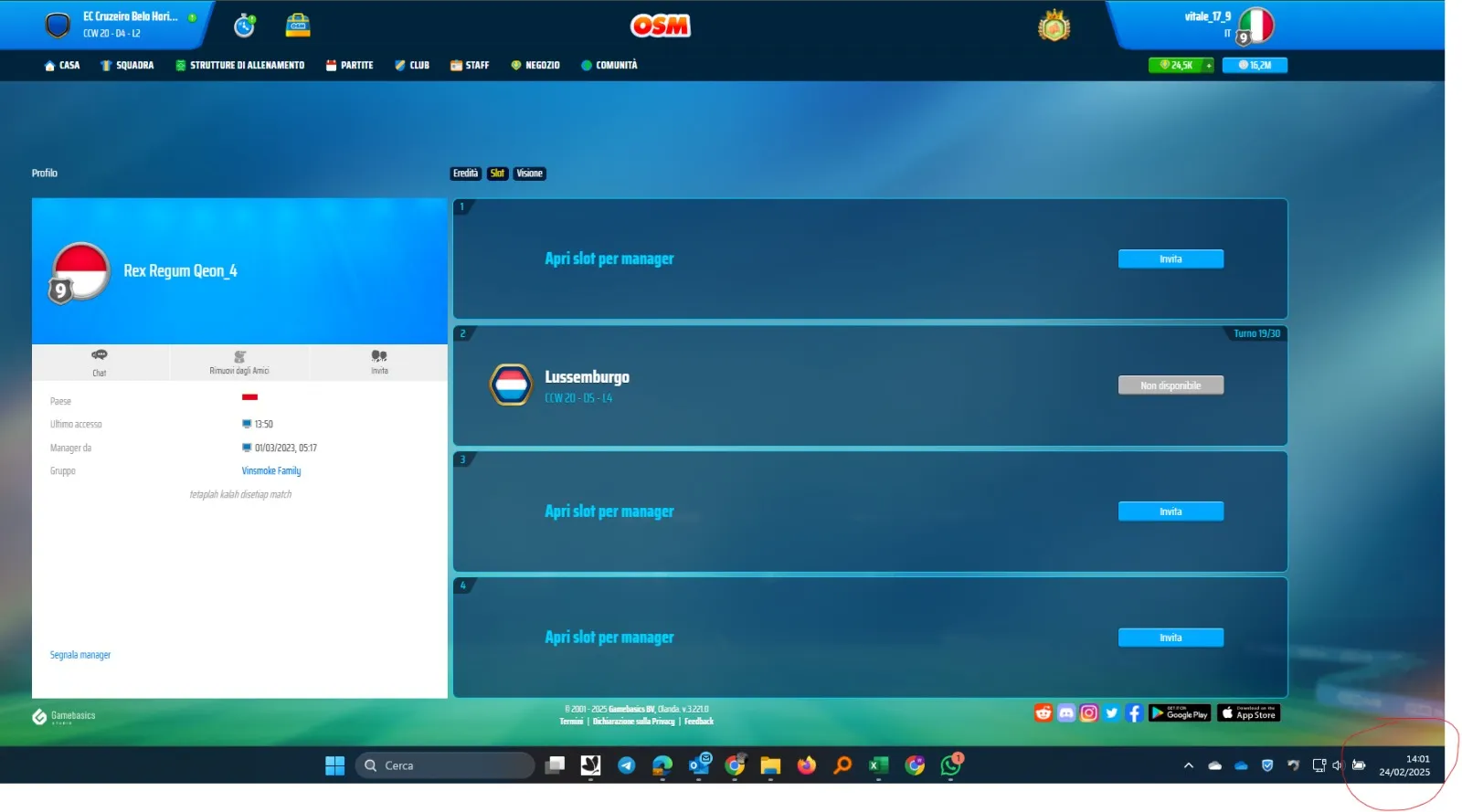Open the Lussemburgo team badge
The image size is (1462, 812).
click(x=511, y=385)
